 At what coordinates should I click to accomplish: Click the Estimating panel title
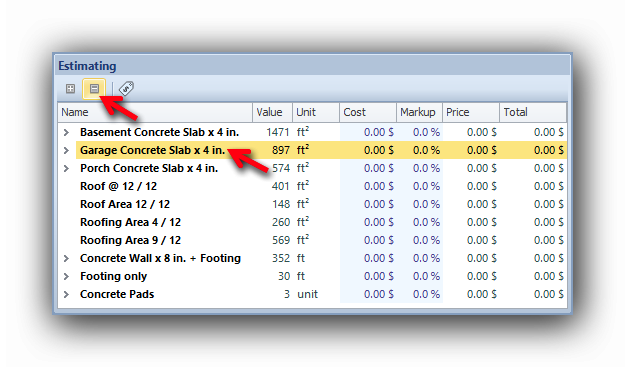tap(87, 66)
